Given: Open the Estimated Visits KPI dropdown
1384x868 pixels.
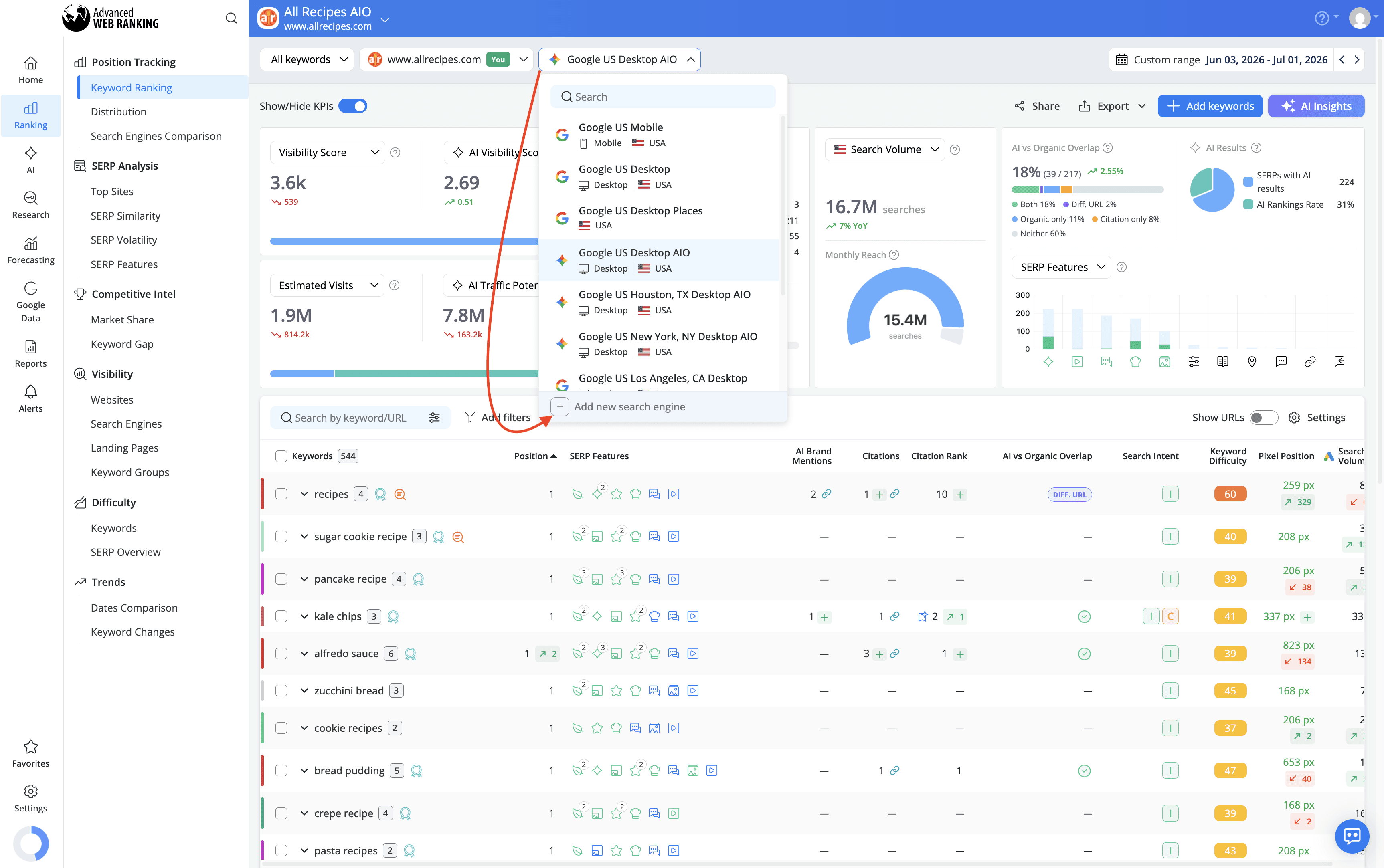Looking at the screenshot, I should coord(327,285).
